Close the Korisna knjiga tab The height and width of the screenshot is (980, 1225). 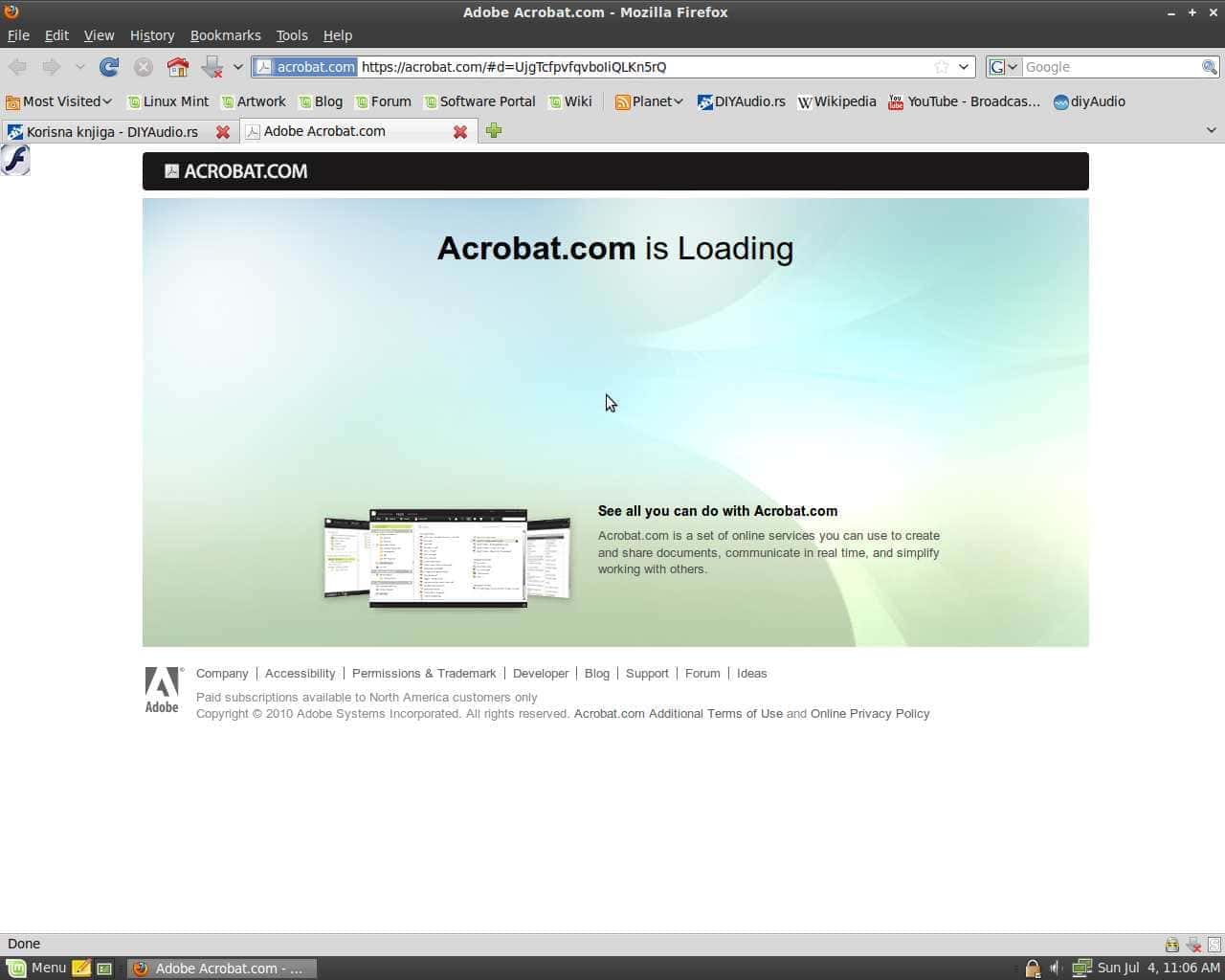coord(223,132)
